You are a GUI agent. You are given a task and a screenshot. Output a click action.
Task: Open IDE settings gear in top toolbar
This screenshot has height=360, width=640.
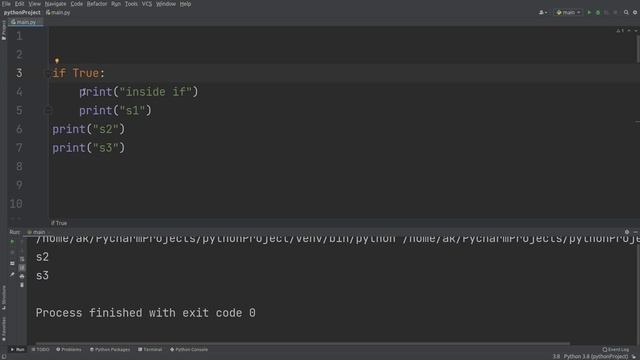tap(635, 13)
